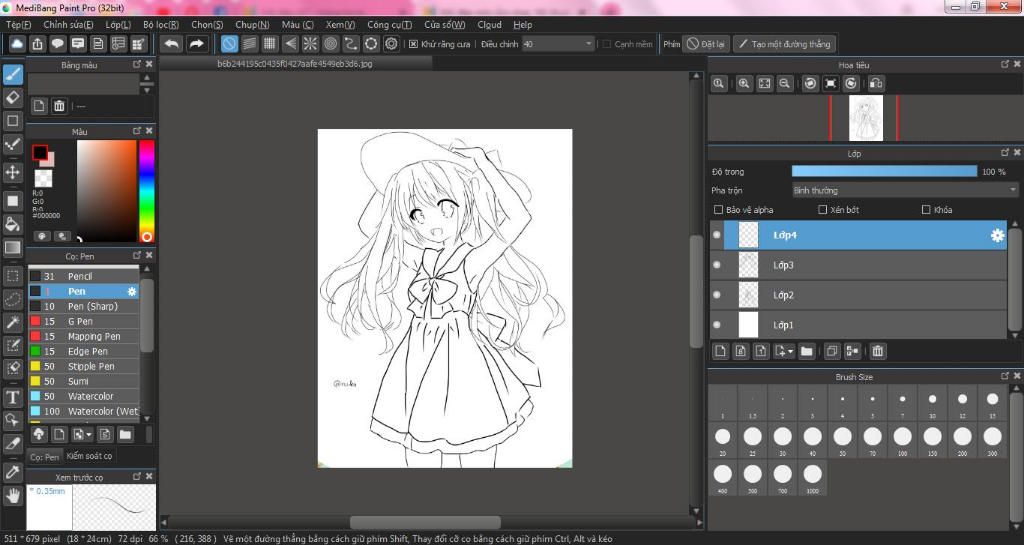Click the Undo arrow in toolbar
1024x545 pixels.
point(172,44)
